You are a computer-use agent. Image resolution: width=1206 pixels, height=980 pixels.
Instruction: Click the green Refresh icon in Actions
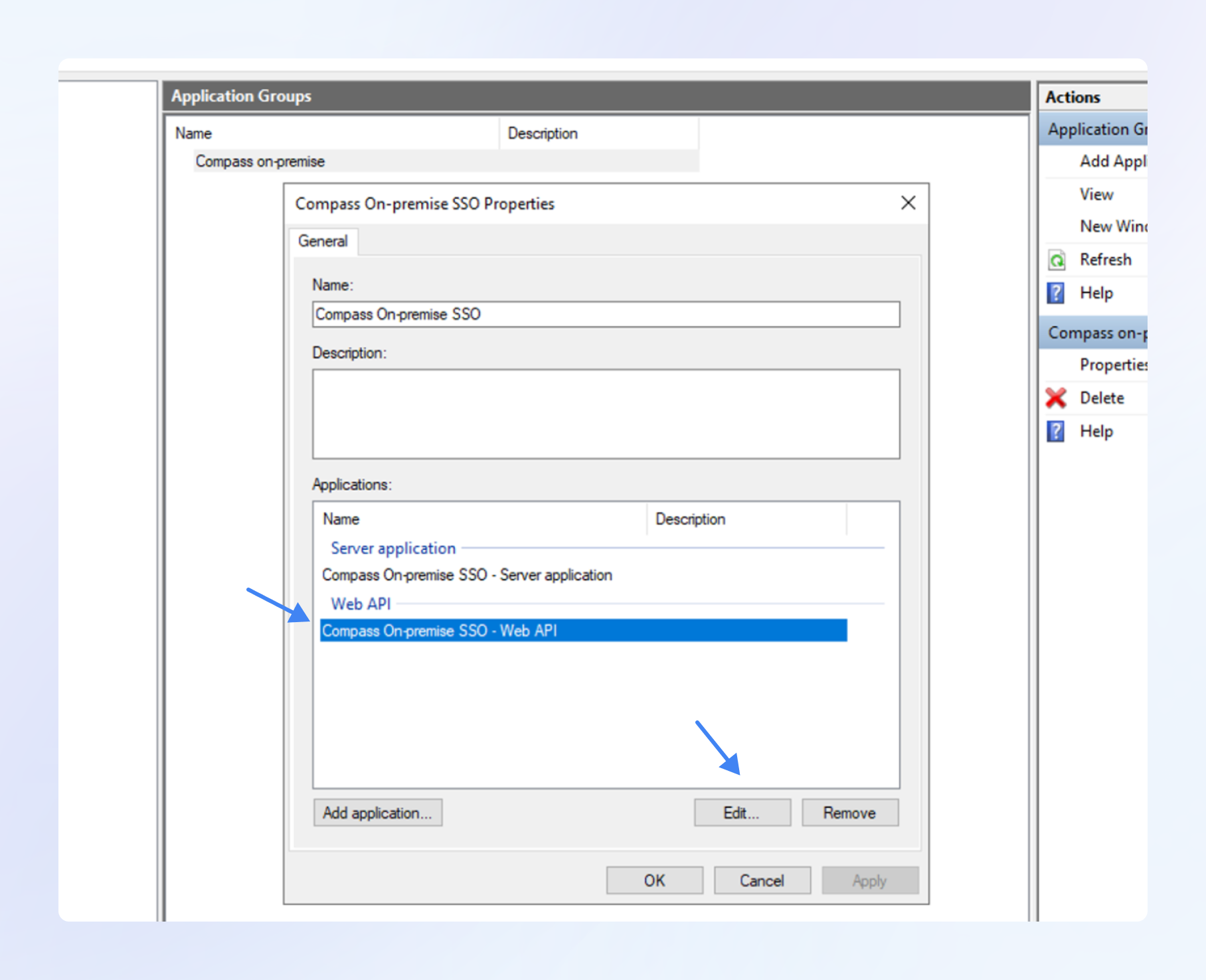point(1057,260)
